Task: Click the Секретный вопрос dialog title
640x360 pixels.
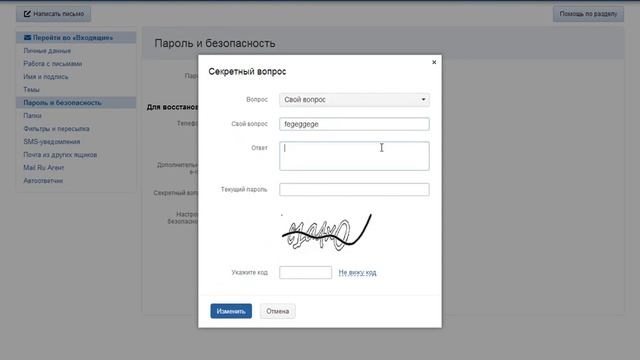Action: pyautogui.click(x=247, y=71)
